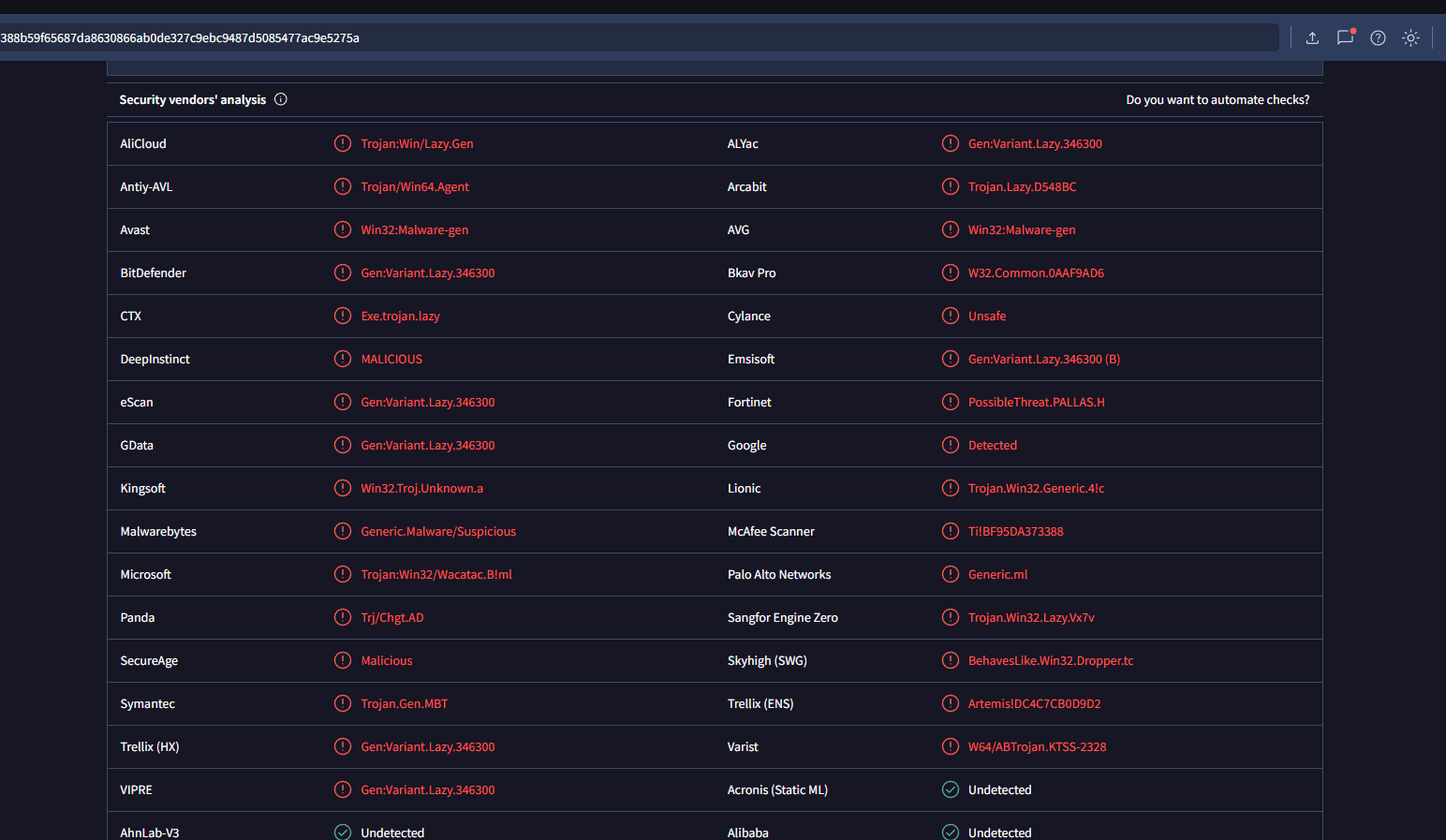Image resolution: width=1446 pixels, height=840 pixels.
Task: Select 'Gen:Variant.Lazy.346300 (B)' result
Action: [x=1044, y=360]
